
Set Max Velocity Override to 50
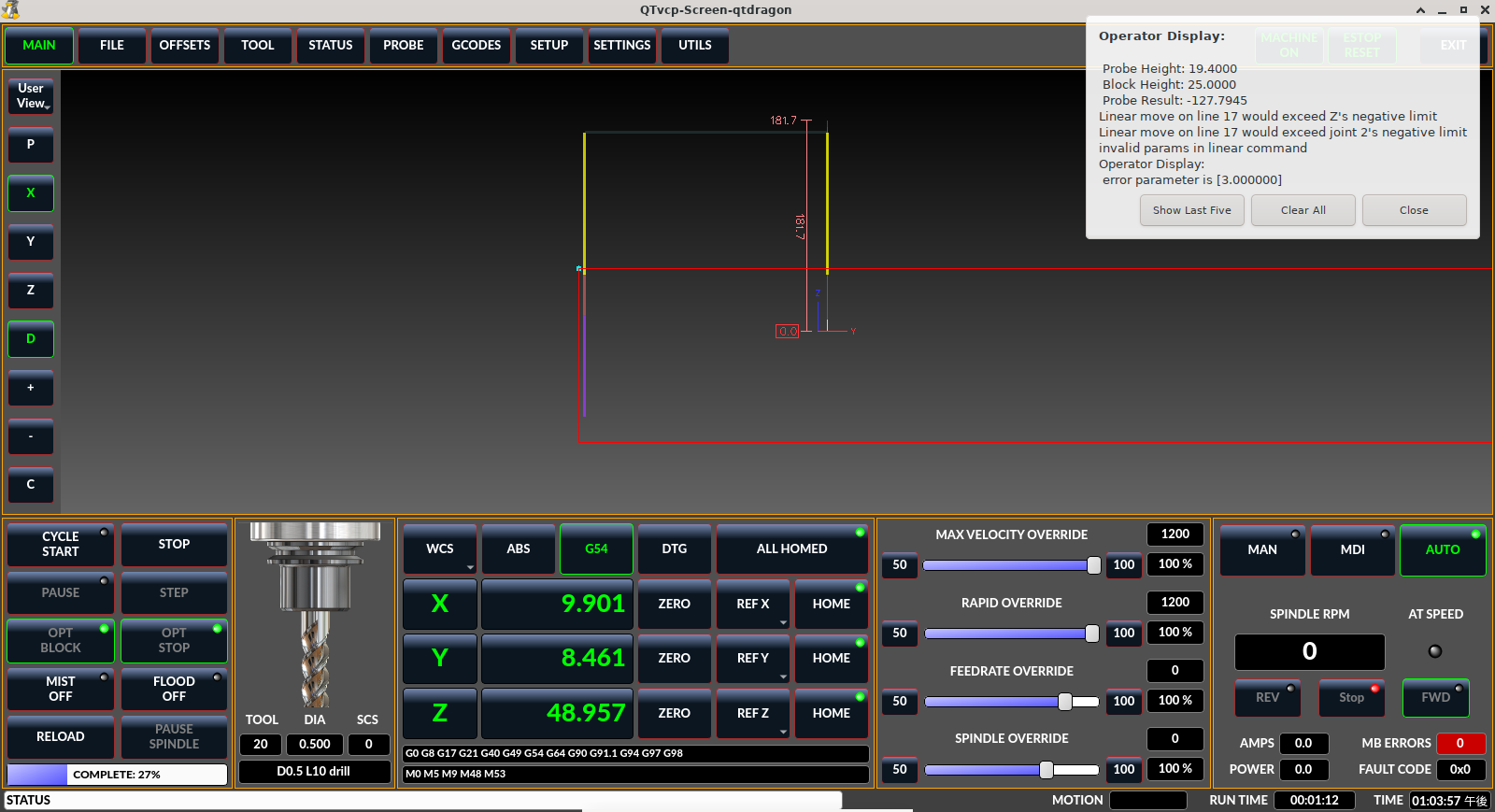click(900, 565)
